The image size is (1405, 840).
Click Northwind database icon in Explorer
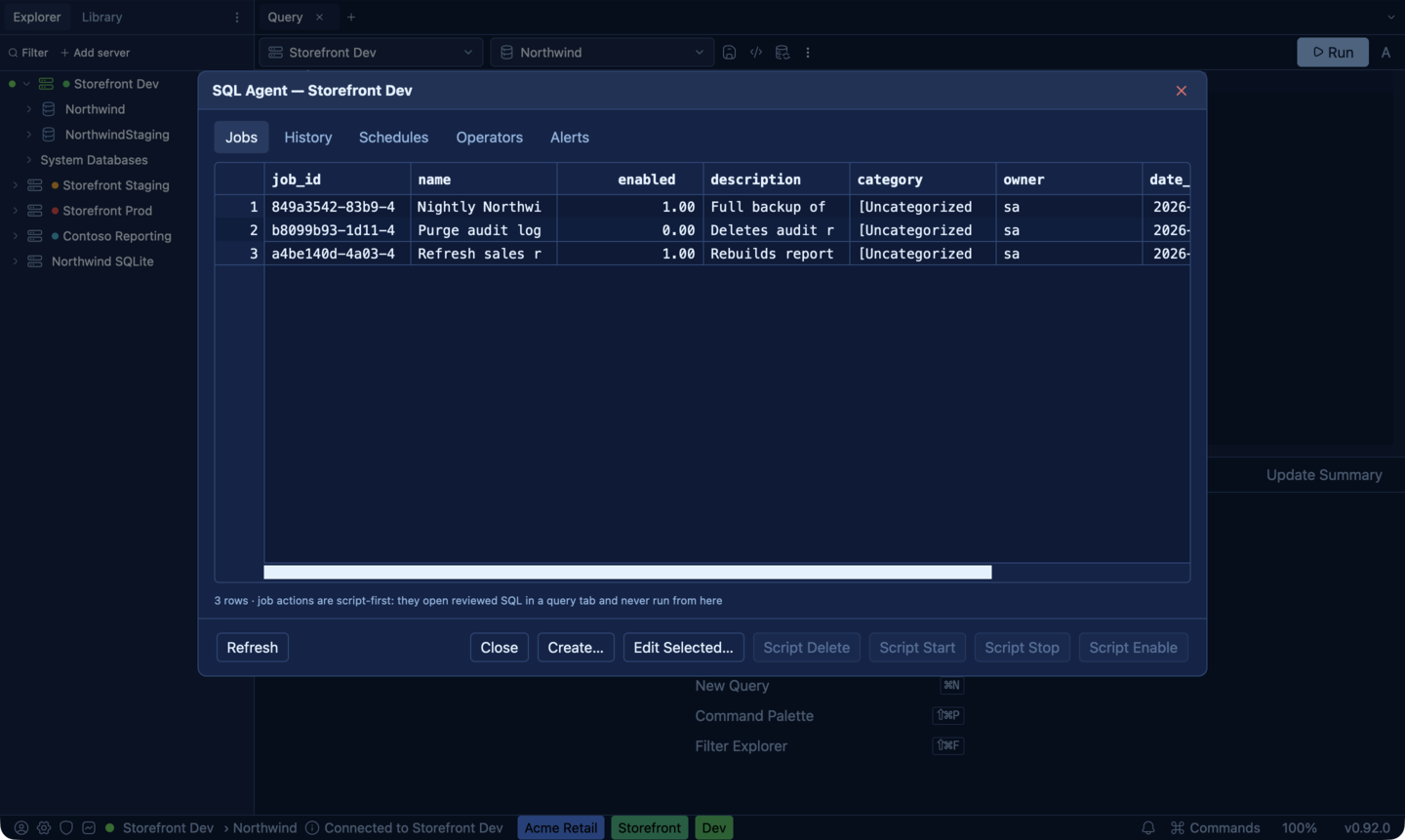(48, 109)
